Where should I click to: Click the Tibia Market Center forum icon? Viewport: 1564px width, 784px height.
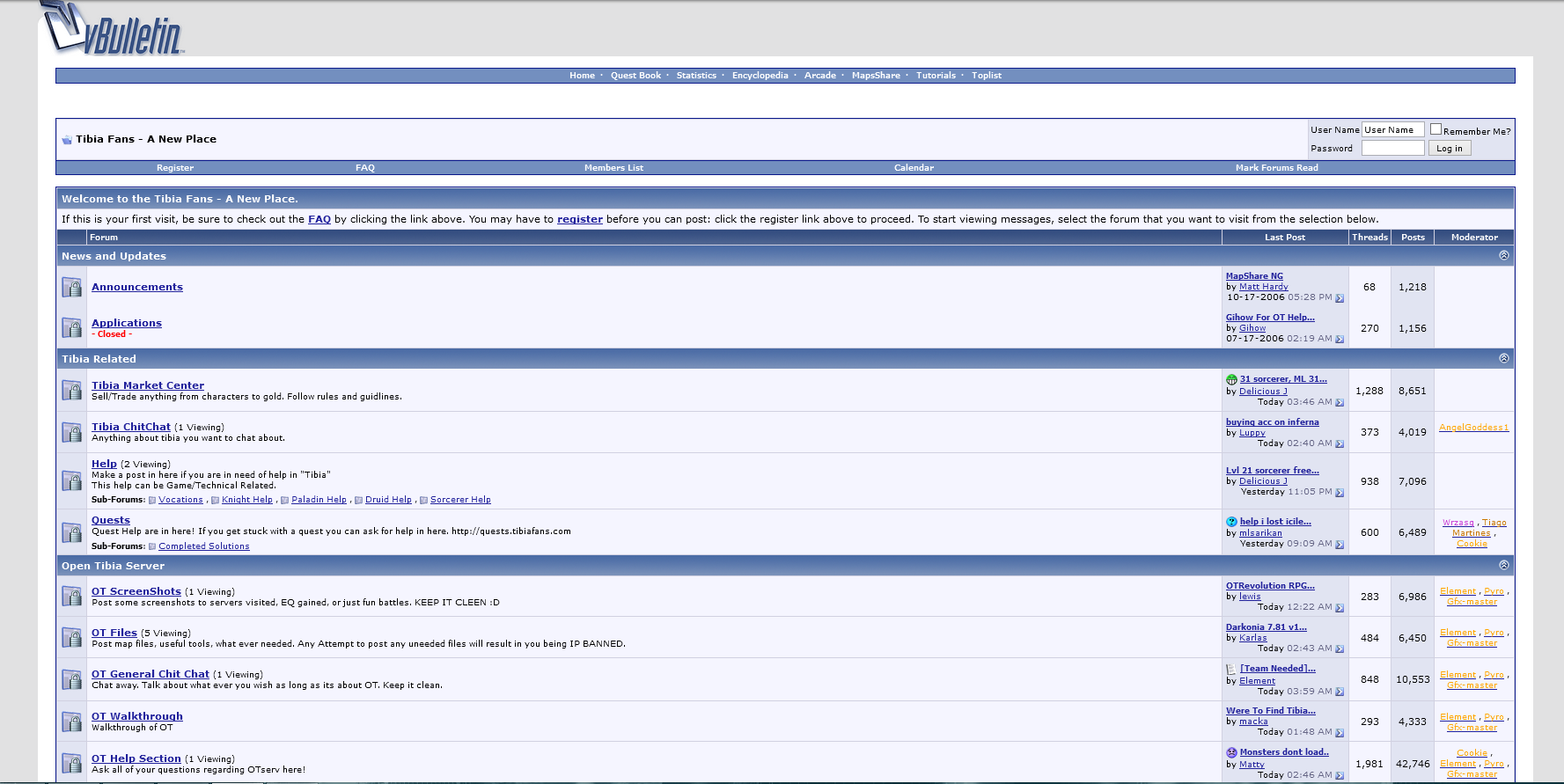tap(72, 390)
